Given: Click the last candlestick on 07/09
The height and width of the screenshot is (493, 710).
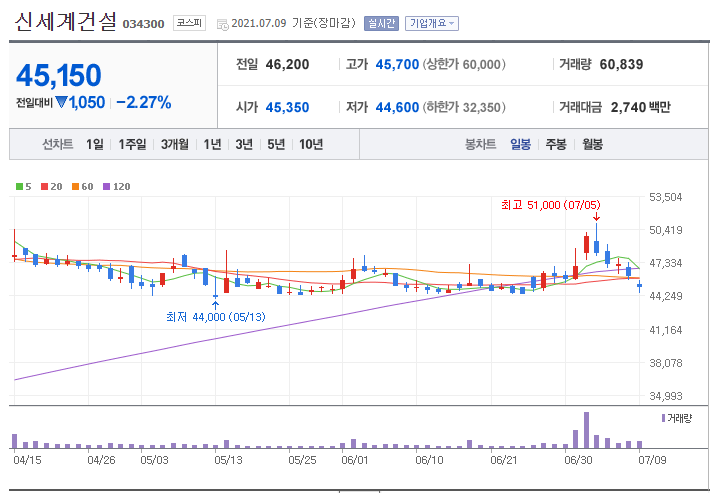Looking at the screenshot, I should [639, 286].
